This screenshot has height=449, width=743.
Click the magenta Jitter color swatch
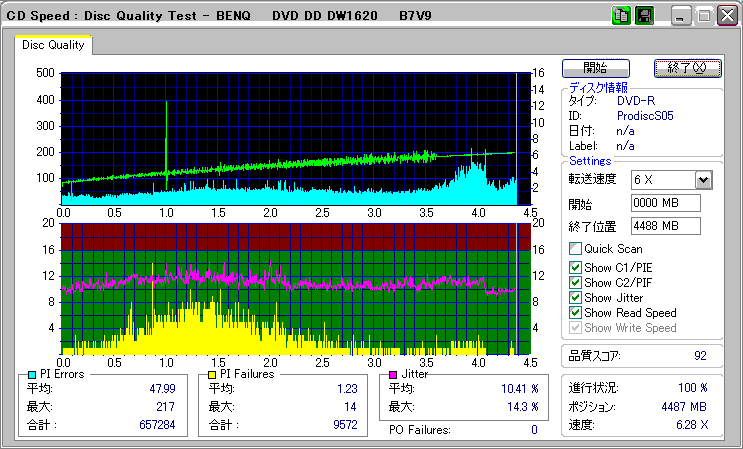[393, 375]
